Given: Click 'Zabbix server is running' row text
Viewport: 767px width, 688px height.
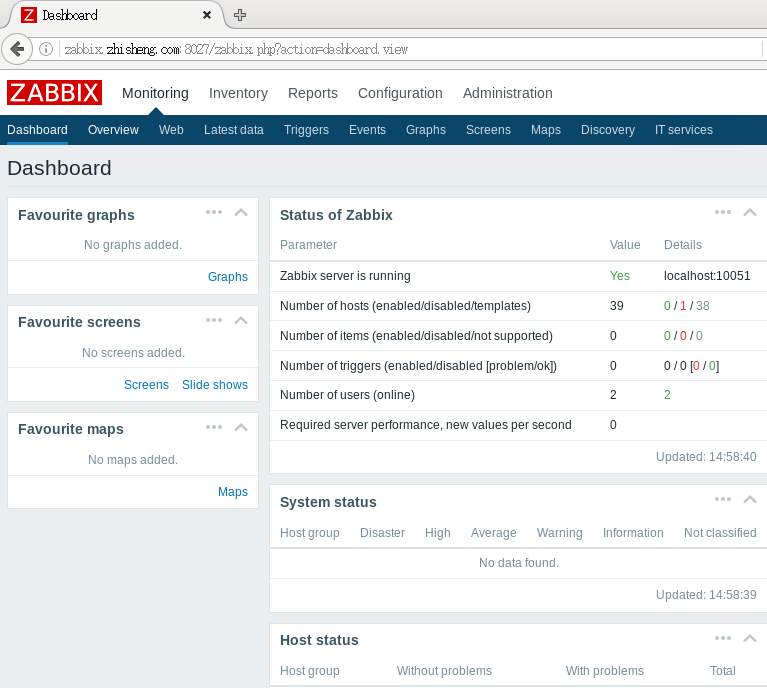Looking at the screenshot, I should (x=345, y=275).
